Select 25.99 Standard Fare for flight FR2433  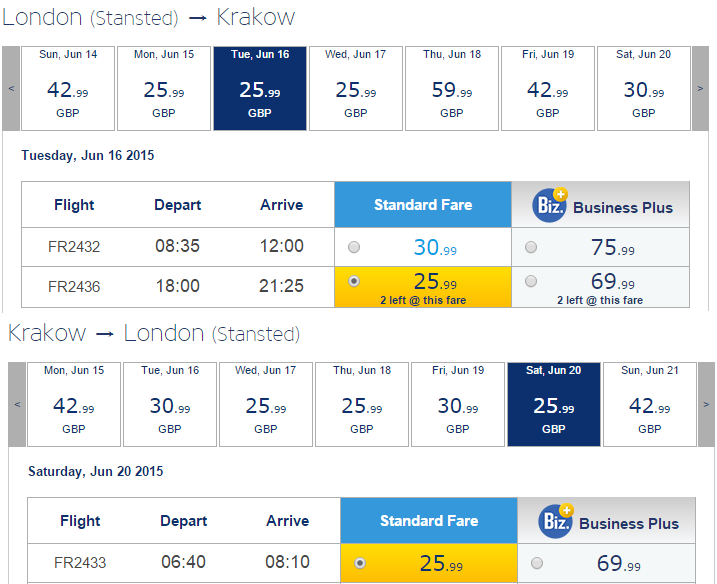(x=360, y=563)
